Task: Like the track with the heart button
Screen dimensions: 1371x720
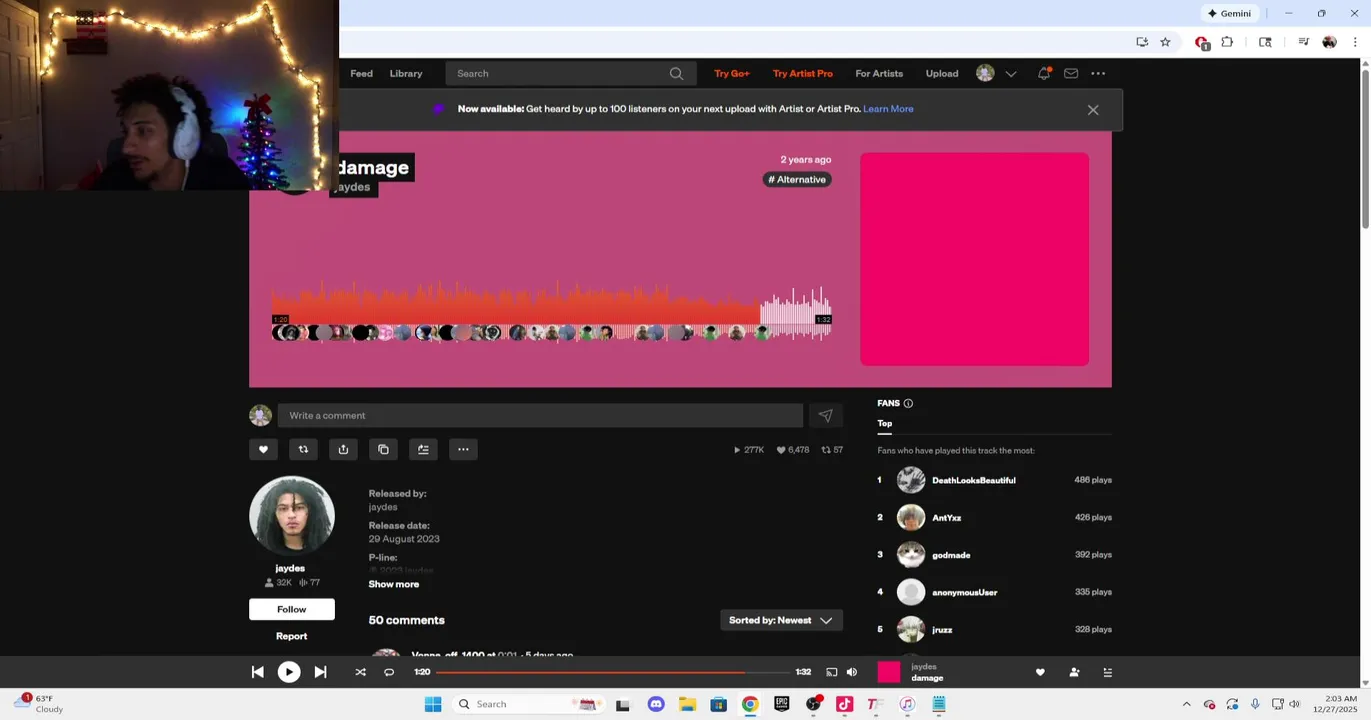Action: [x=263, y=449]
